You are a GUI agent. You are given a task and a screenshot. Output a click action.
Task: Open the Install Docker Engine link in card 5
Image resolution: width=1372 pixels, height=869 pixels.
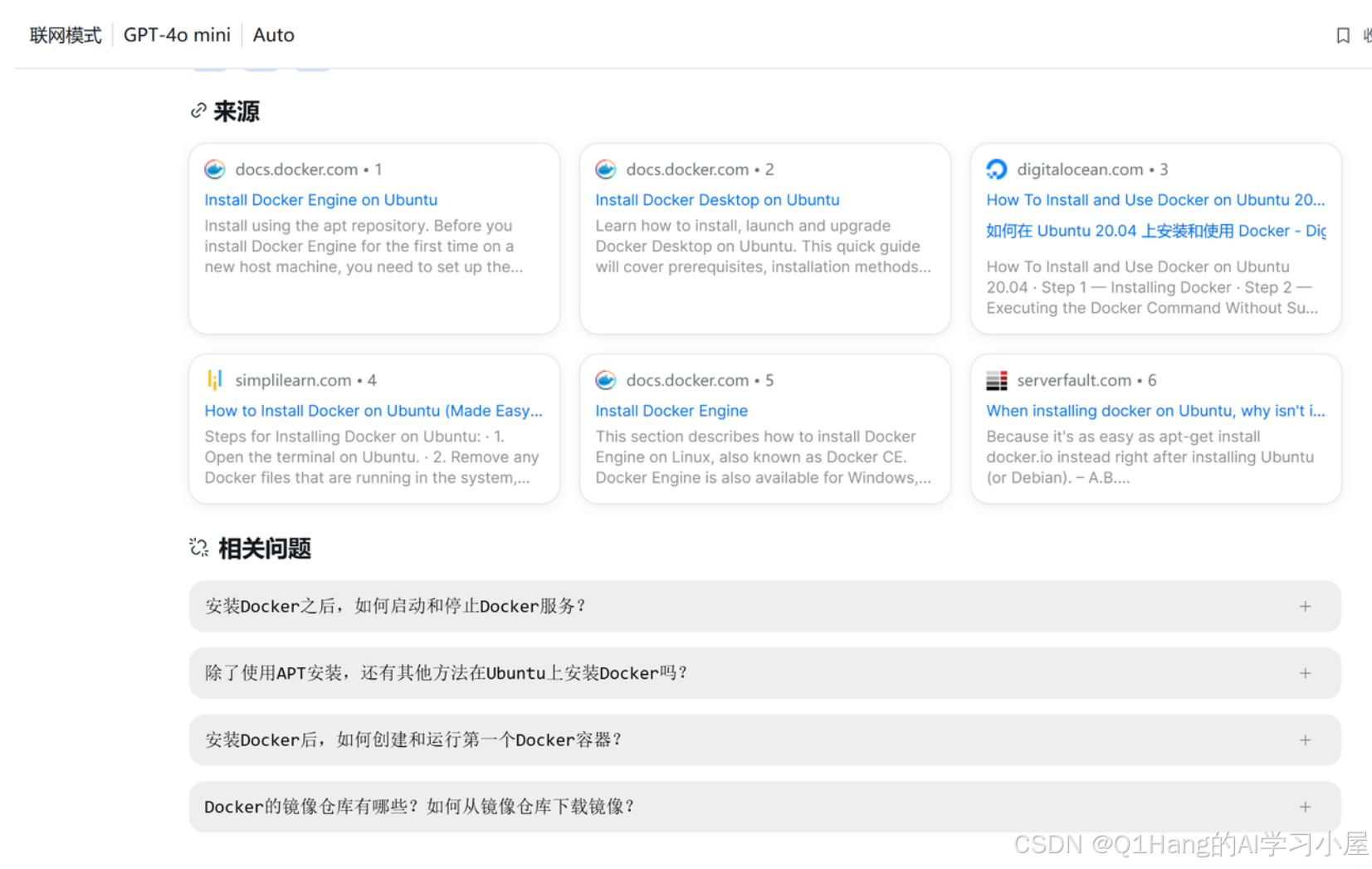coord(671,411)
